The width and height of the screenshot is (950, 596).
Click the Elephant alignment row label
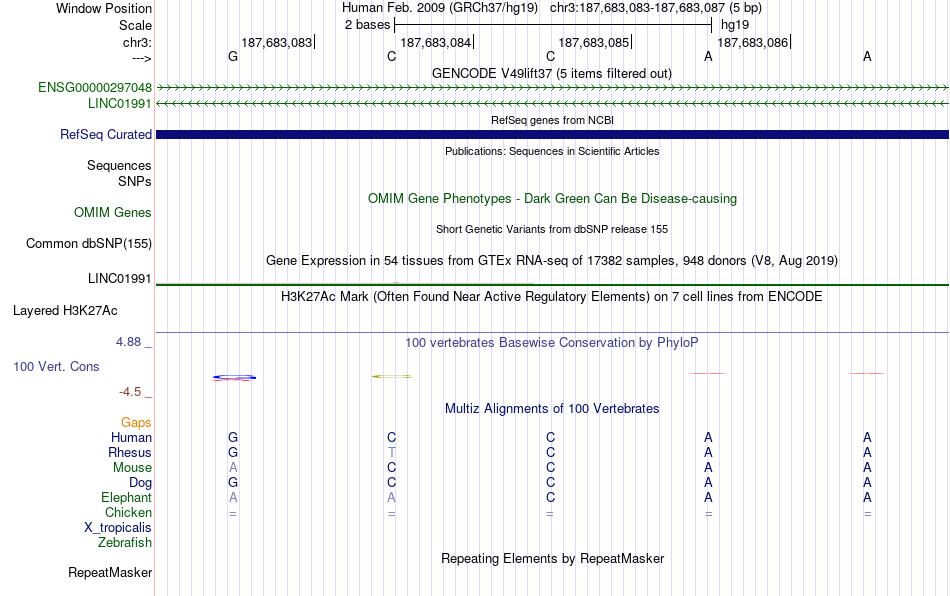[126, 497]
